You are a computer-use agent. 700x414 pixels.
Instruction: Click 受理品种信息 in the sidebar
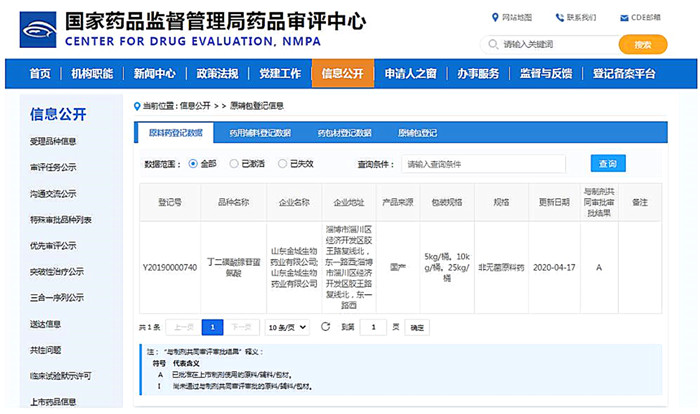pyautogui.click(x=54, y=141)
